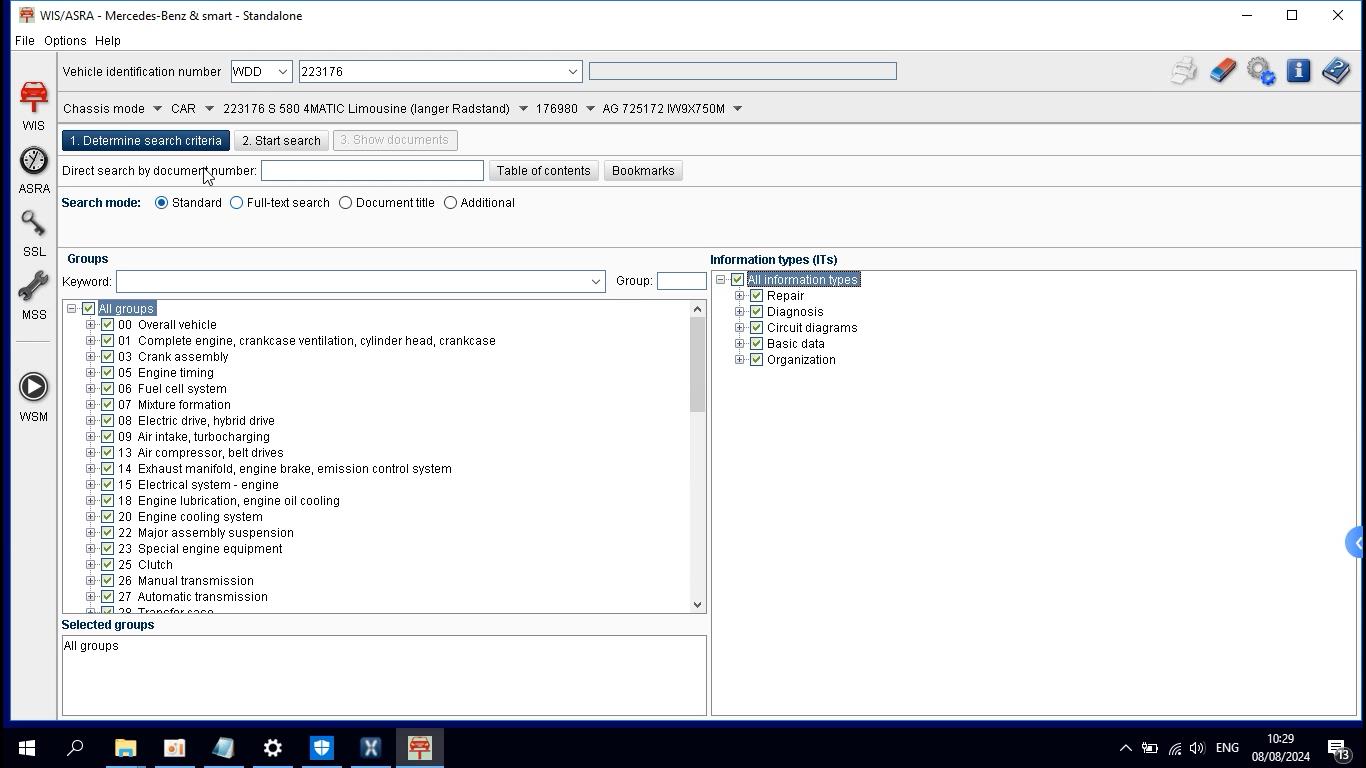
Task: Toggle All information types checkbox
Action: tap(737, 280)
